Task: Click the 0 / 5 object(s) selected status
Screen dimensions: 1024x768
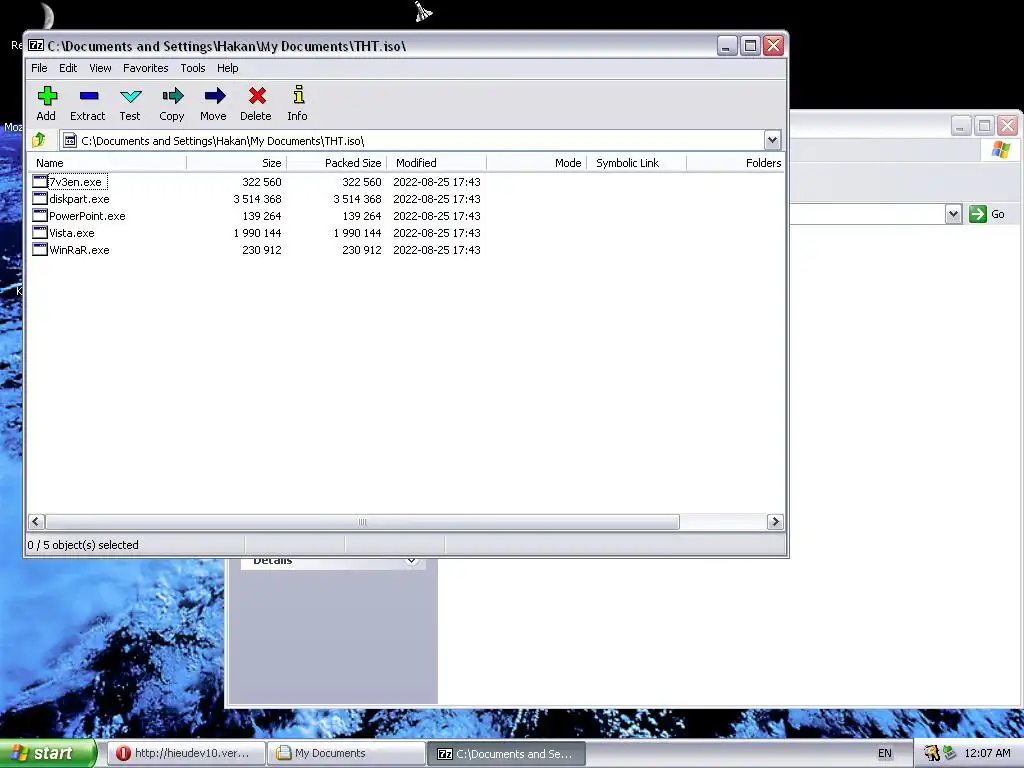Action: (x=83, y=545)
